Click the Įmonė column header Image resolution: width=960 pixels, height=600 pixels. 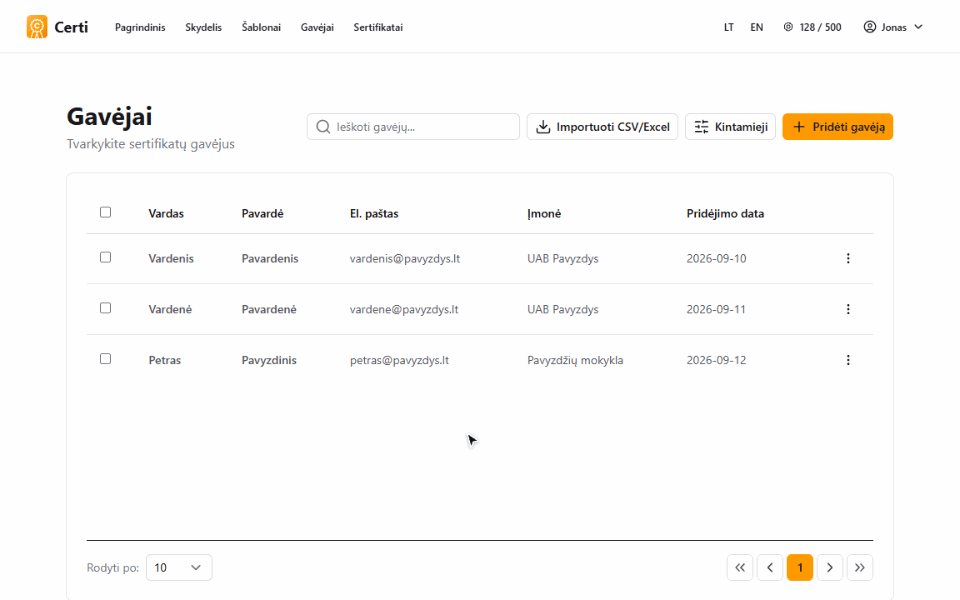[544, 214]
